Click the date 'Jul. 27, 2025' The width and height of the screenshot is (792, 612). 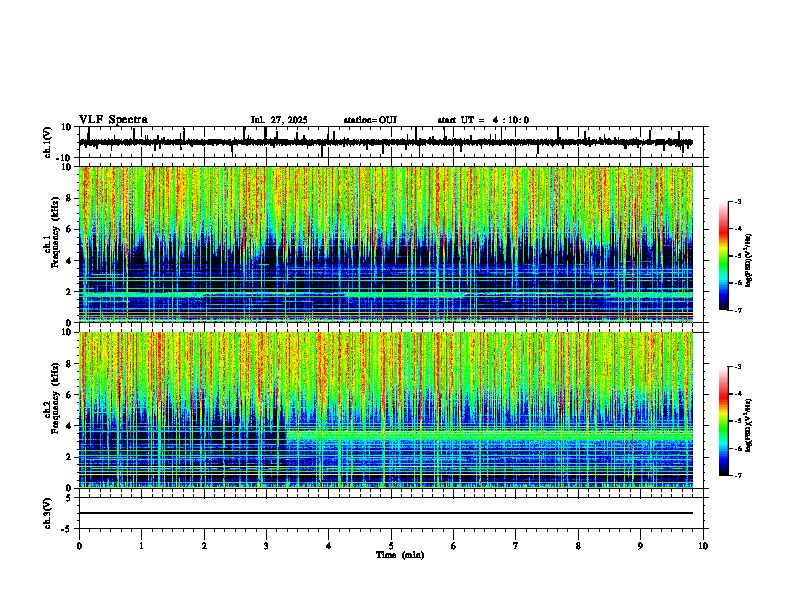tap(279, 120)
